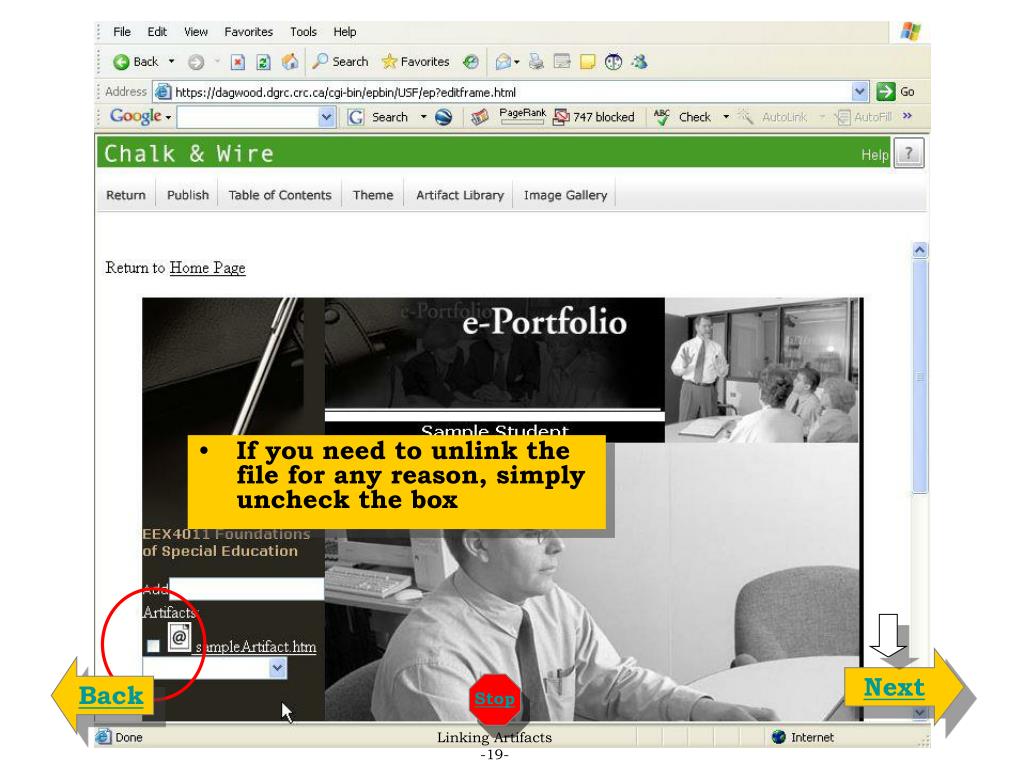
Task: Click the AutoFill toolbar button
Action: click(x=864, y=117)
